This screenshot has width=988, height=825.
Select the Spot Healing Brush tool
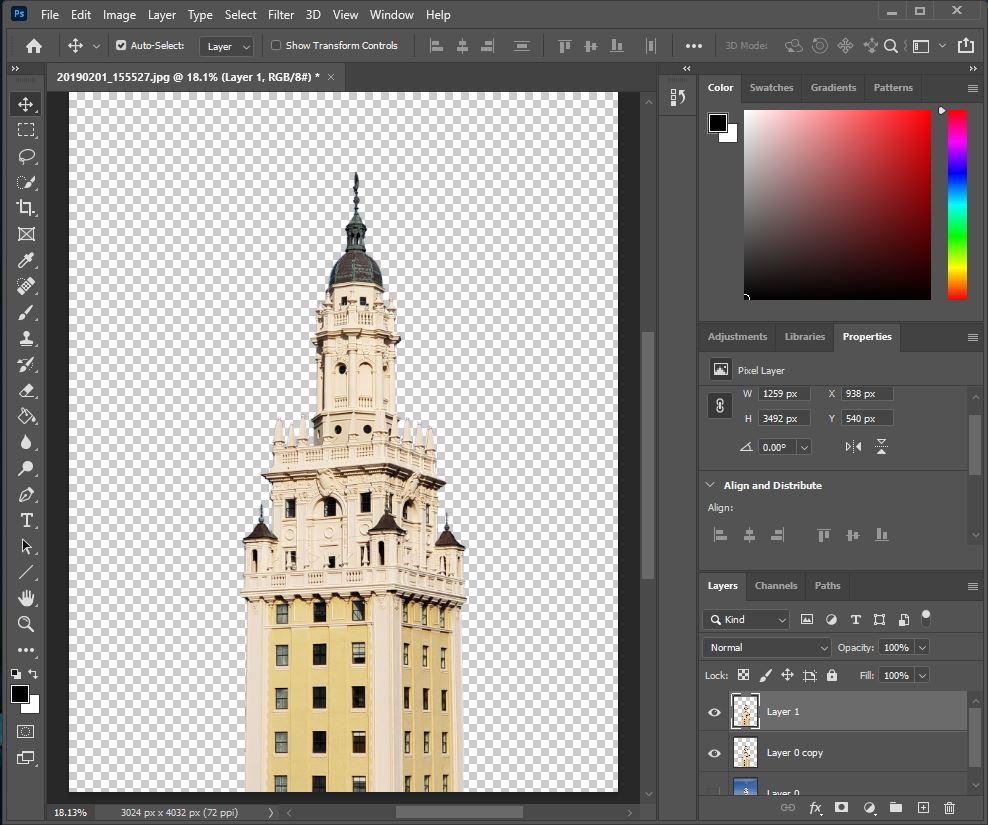click(x=26, y=286)
